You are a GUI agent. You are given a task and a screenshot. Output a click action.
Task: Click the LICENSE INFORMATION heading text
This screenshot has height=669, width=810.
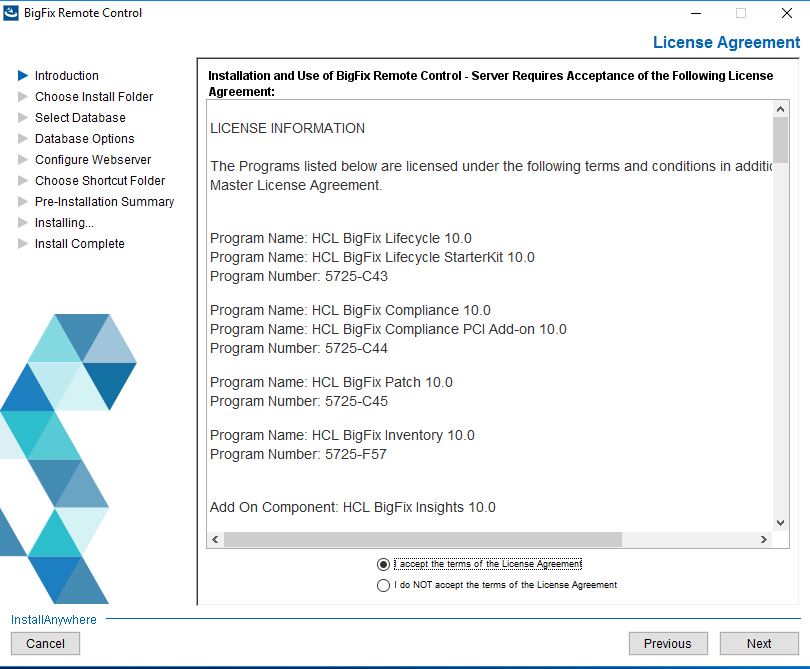coord(287,128)
